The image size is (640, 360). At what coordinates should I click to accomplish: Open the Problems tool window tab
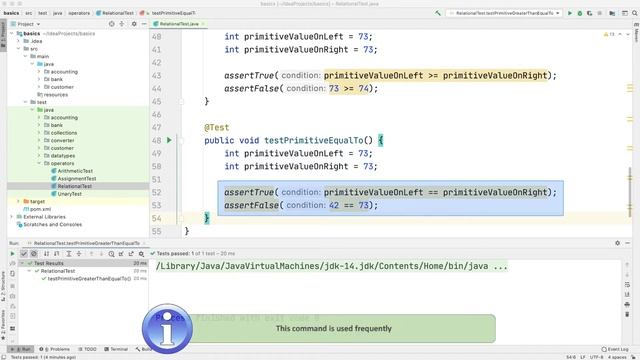tap(55, 349)
